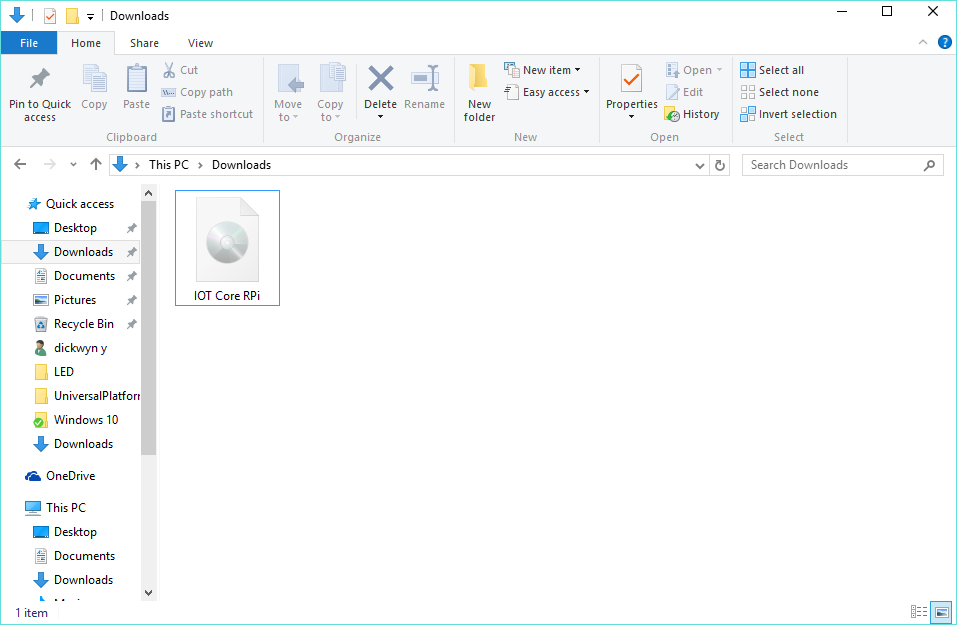Screen dimensions: 957x625
Task: Click Copy path in the Clipboard group
Action: [197, 92]
